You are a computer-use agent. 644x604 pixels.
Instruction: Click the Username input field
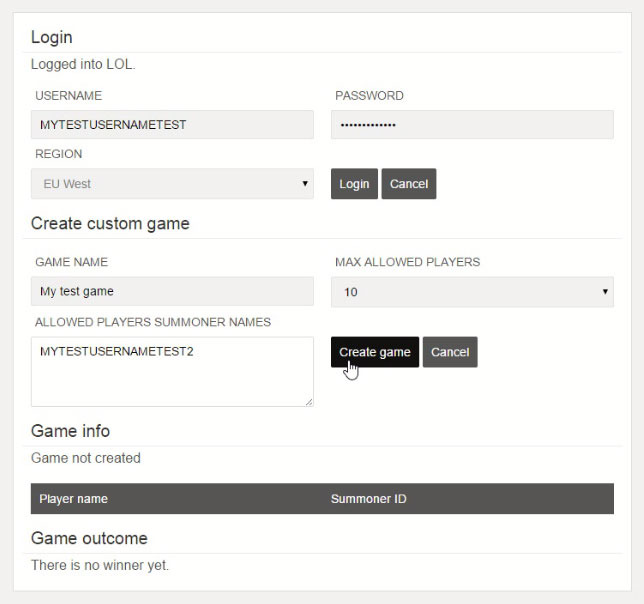172,125
